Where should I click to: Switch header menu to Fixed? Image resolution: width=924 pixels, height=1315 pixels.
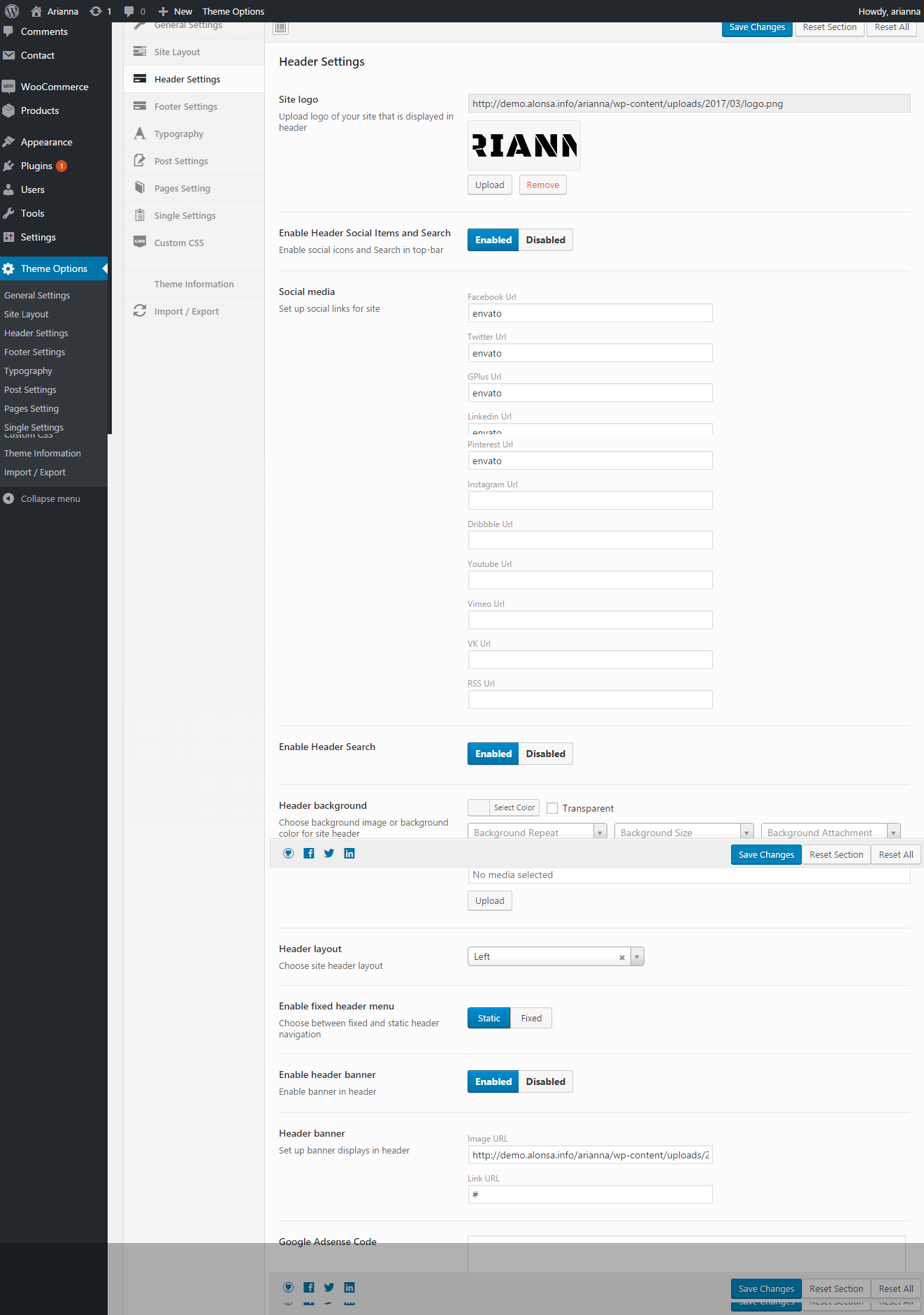(x=530, y=1018)
